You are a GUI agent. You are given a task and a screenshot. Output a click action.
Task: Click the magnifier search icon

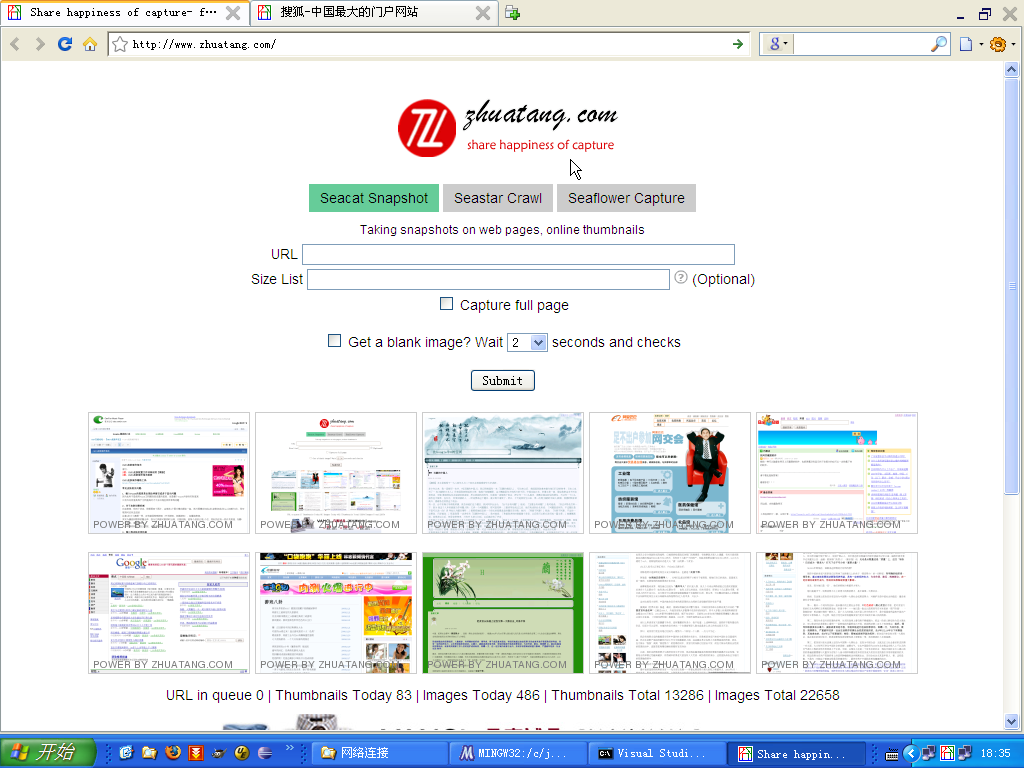[x=938, y=44]
